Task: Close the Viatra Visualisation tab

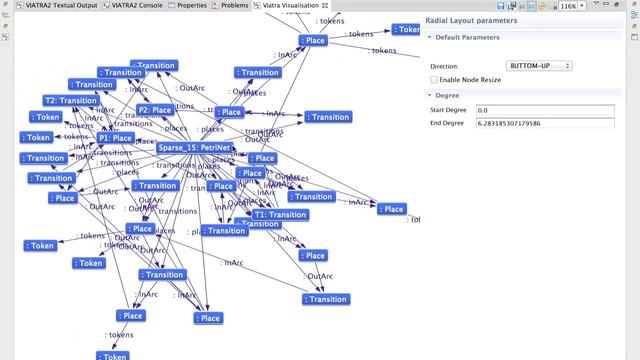Action: 325,5
